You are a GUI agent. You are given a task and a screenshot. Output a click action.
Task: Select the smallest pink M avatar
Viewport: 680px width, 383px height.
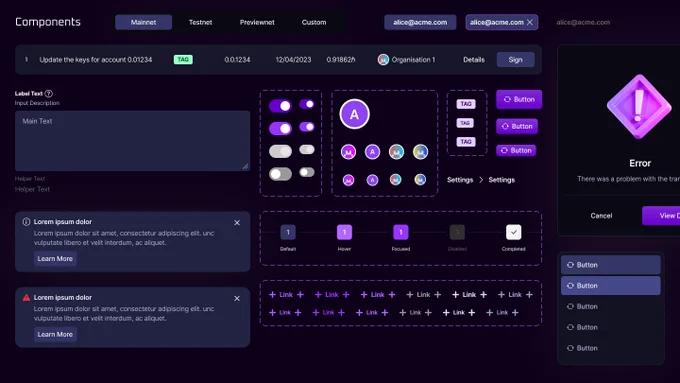pyautogui.click(x=348, y=180)
